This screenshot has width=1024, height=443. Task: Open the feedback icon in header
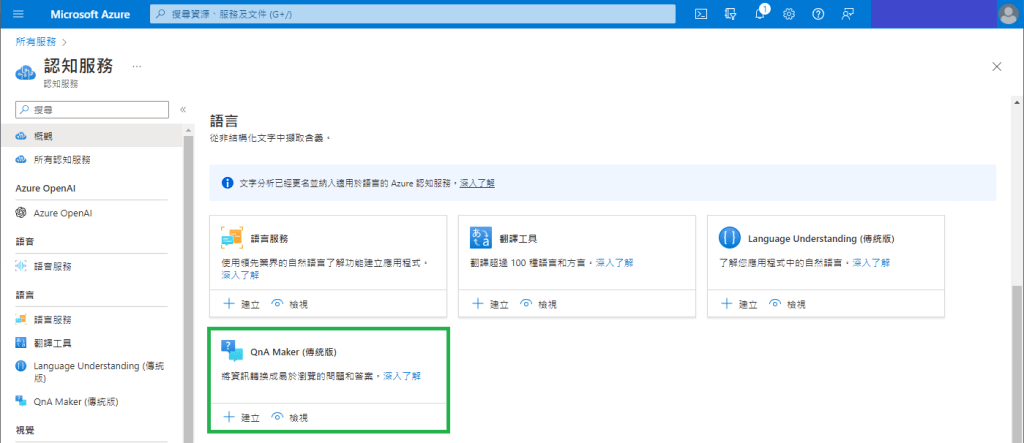848,14
